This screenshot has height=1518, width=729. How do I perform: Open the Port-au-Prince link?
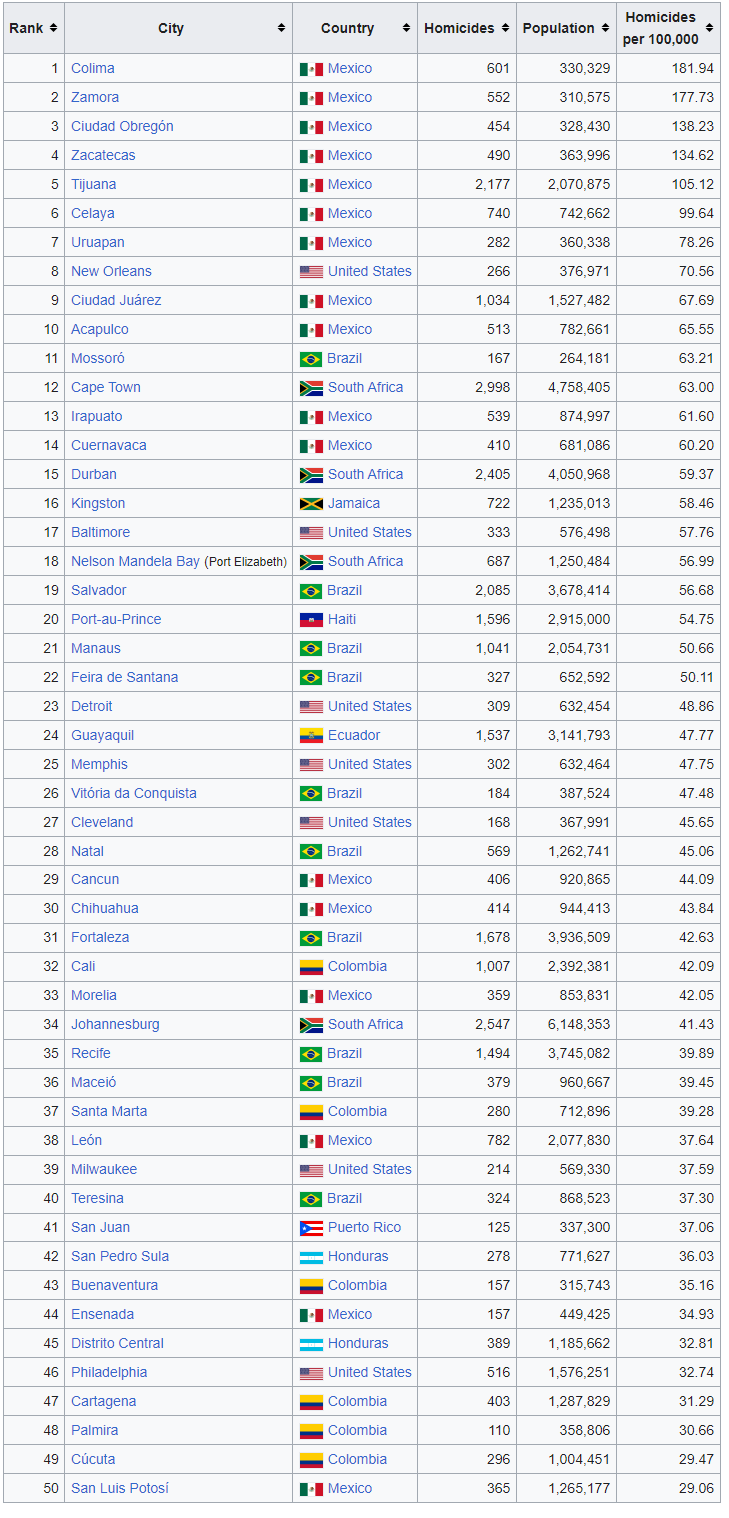116,619
